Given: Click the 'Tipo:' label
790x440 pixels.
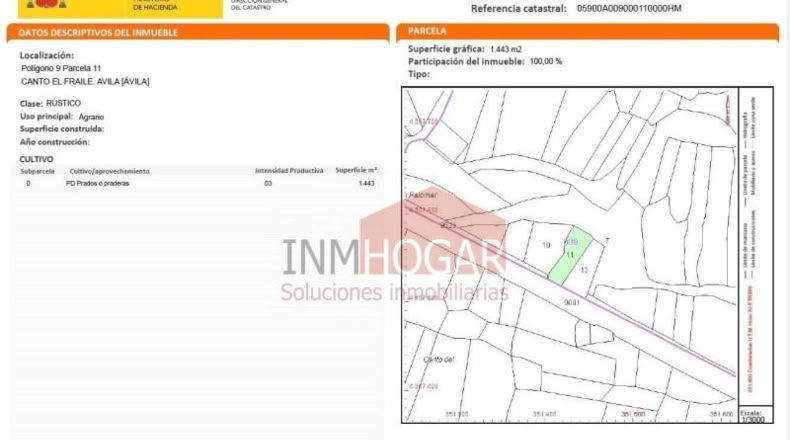Looking at the screenshot, I should click(419, 74).
